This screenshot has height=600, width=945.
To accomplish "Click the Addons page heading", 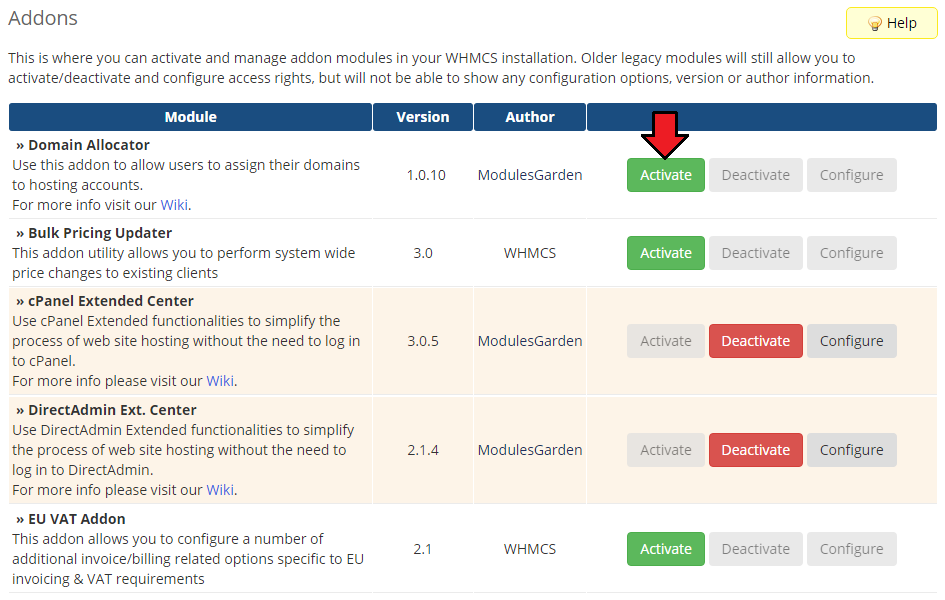I will [x=43, y=18].
